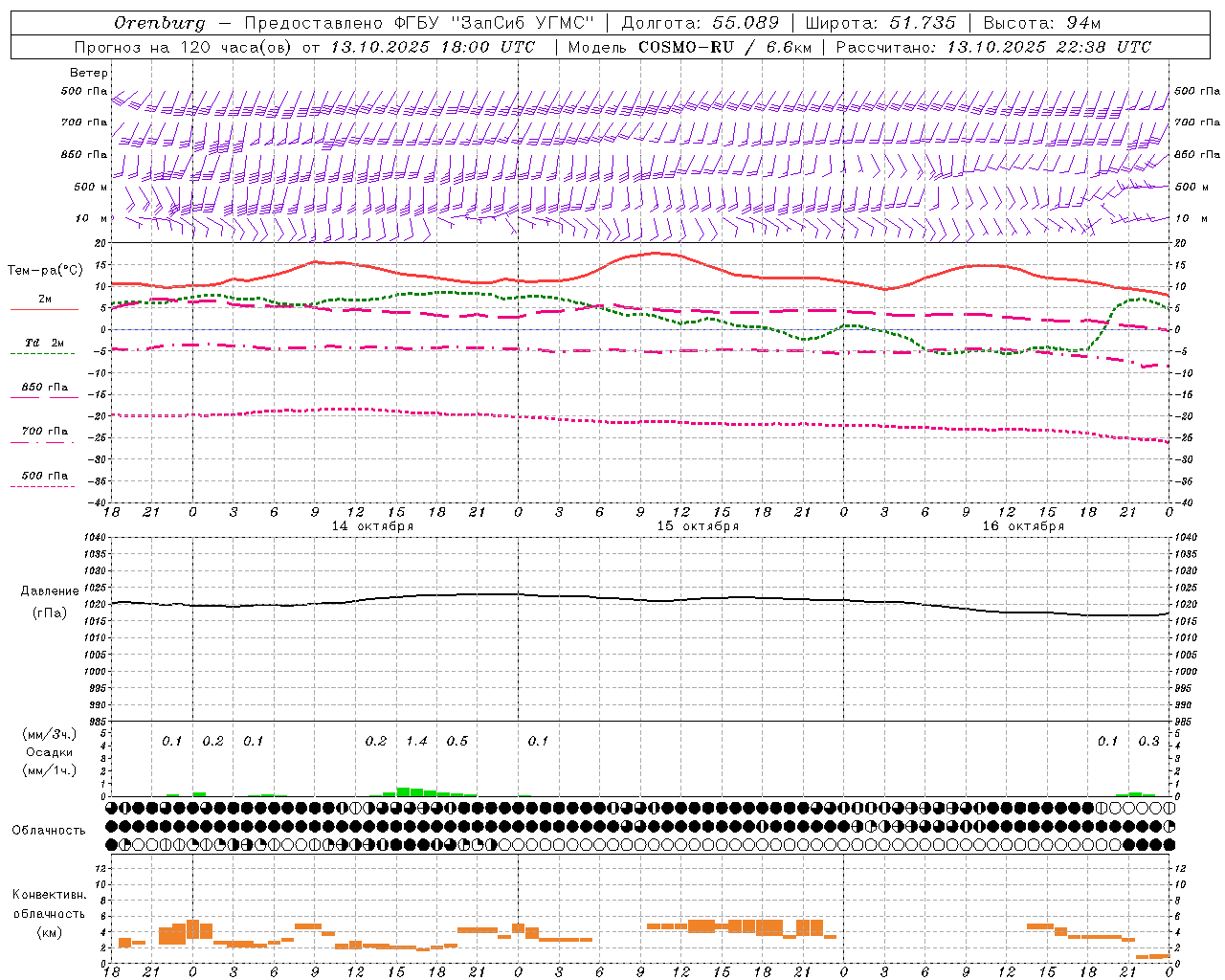Click the 'Давление' pressure panel label
Screen dimensions: 1225x980
click(50, 591)
